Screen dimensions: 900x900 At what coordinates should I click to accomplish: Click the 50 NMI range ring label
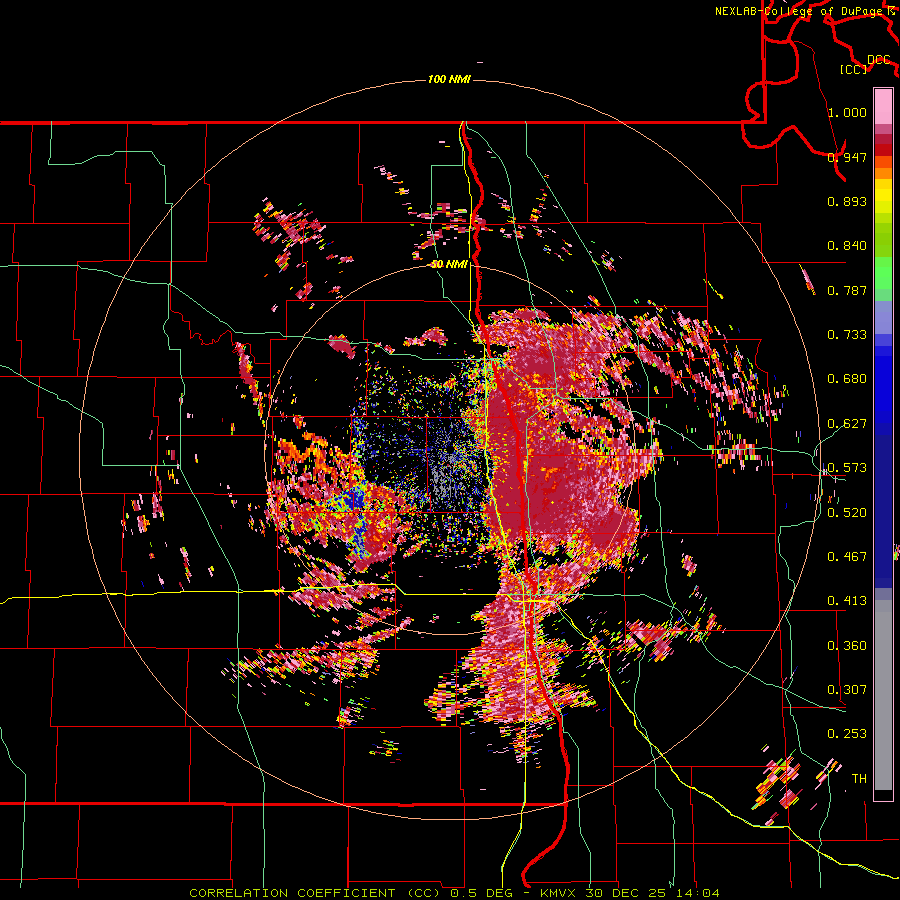(449, 264)
